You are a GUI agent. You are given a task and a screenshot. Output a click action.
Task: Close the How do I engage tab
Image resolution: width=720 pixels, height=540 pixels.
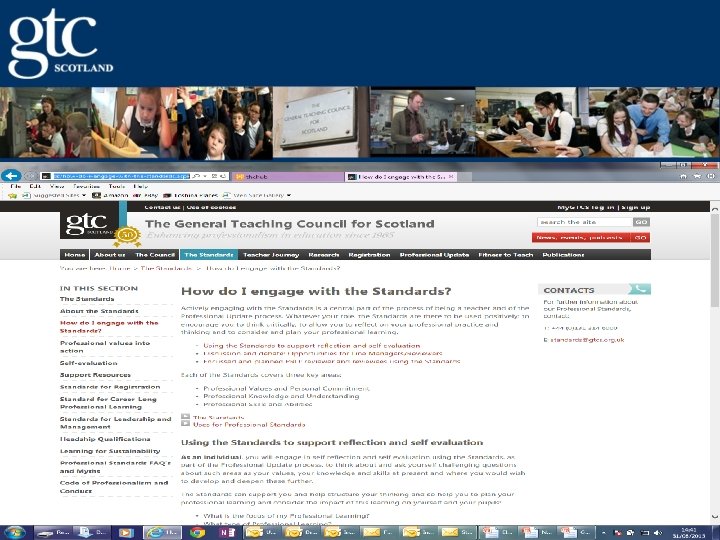tap(451, 176)
